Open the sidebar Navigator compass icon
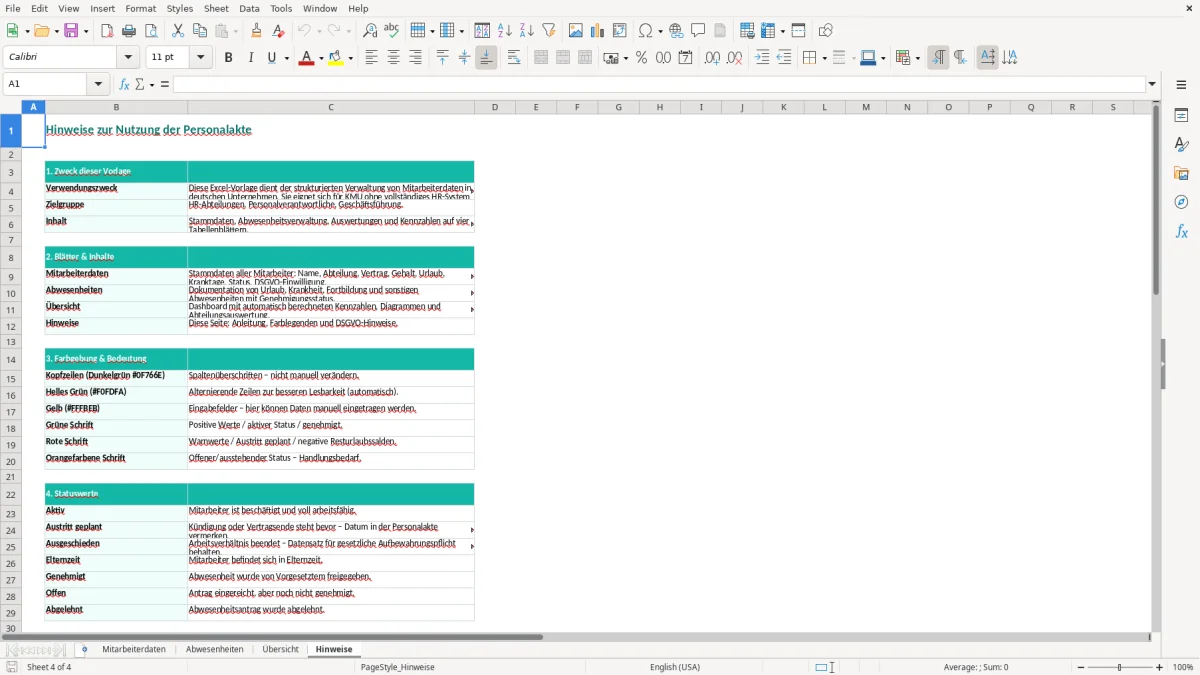This screenshot has width=1200, height=675. pos(1181,202)
